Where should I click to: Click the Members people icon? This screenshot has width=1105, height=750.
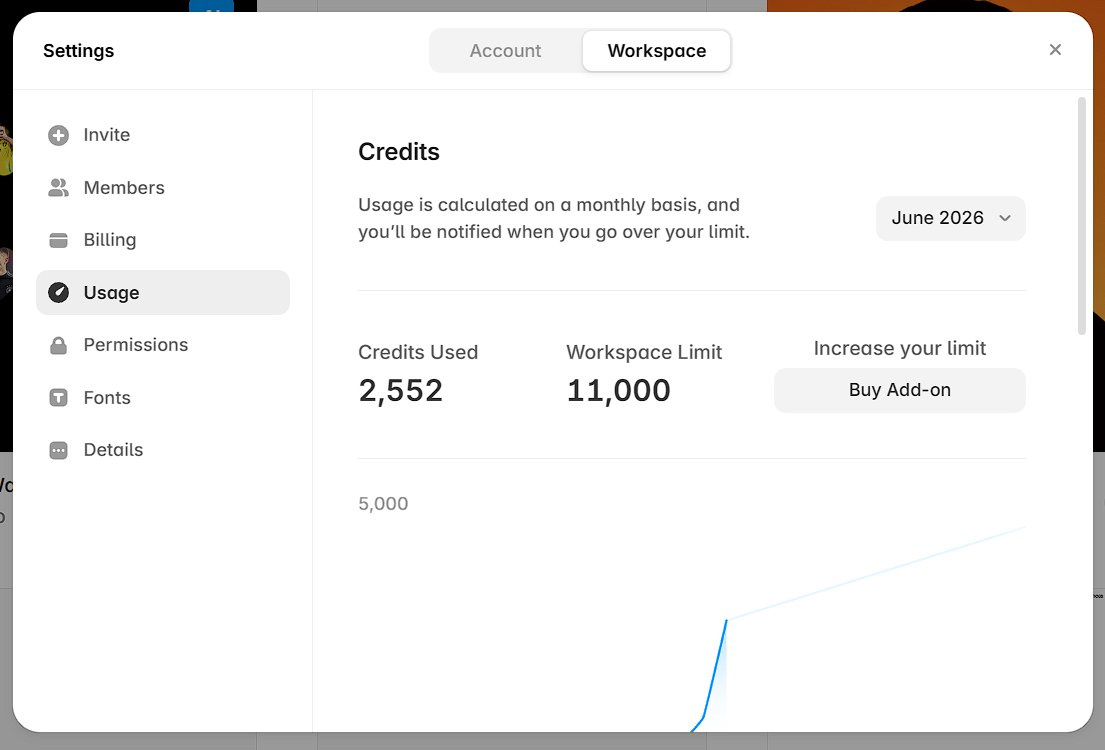point(58,188)
